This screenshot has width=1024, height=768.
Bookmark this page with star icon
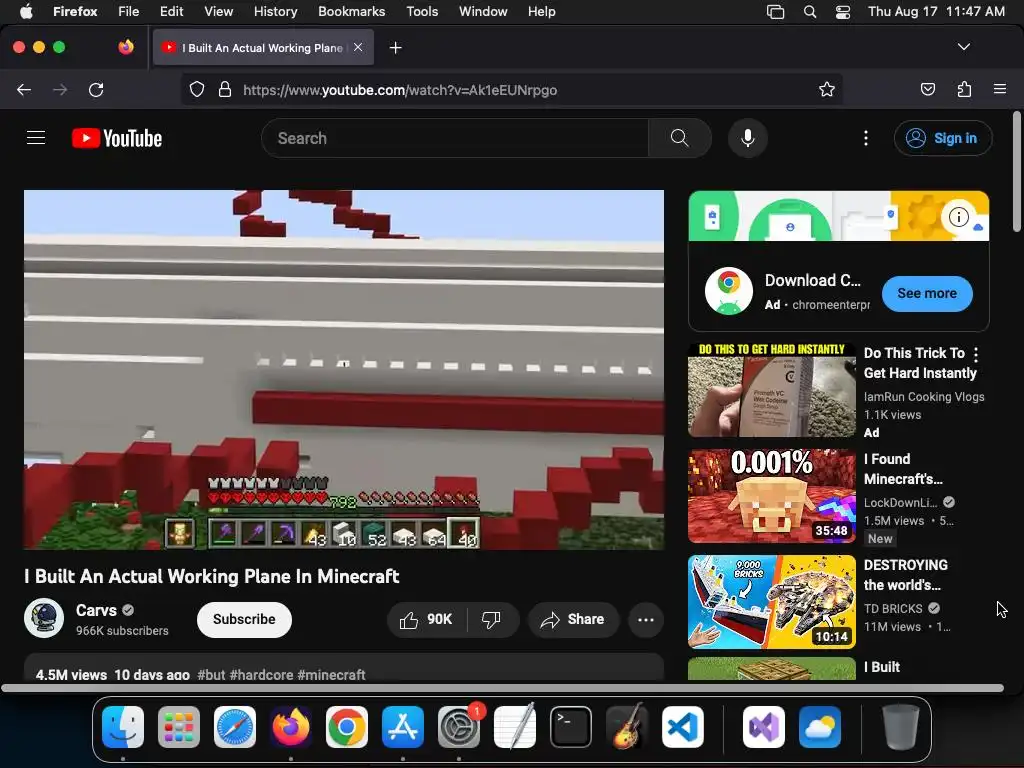827,89
